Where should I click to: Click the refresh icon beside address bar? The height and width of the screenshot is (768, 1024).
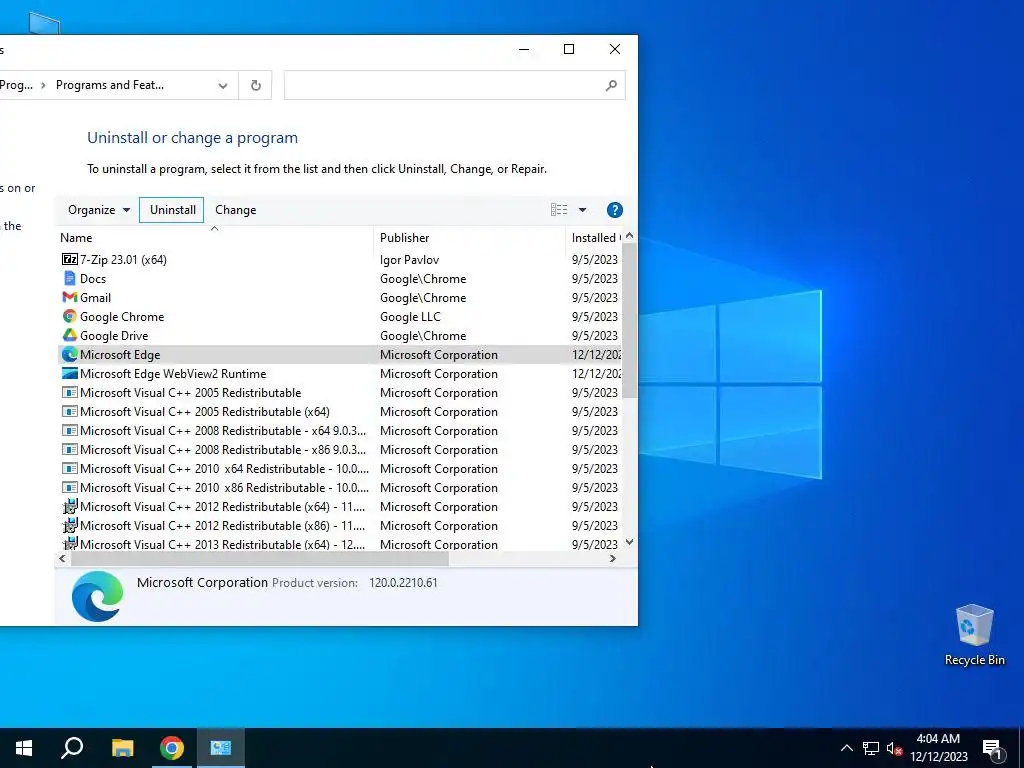pos(255,85)
